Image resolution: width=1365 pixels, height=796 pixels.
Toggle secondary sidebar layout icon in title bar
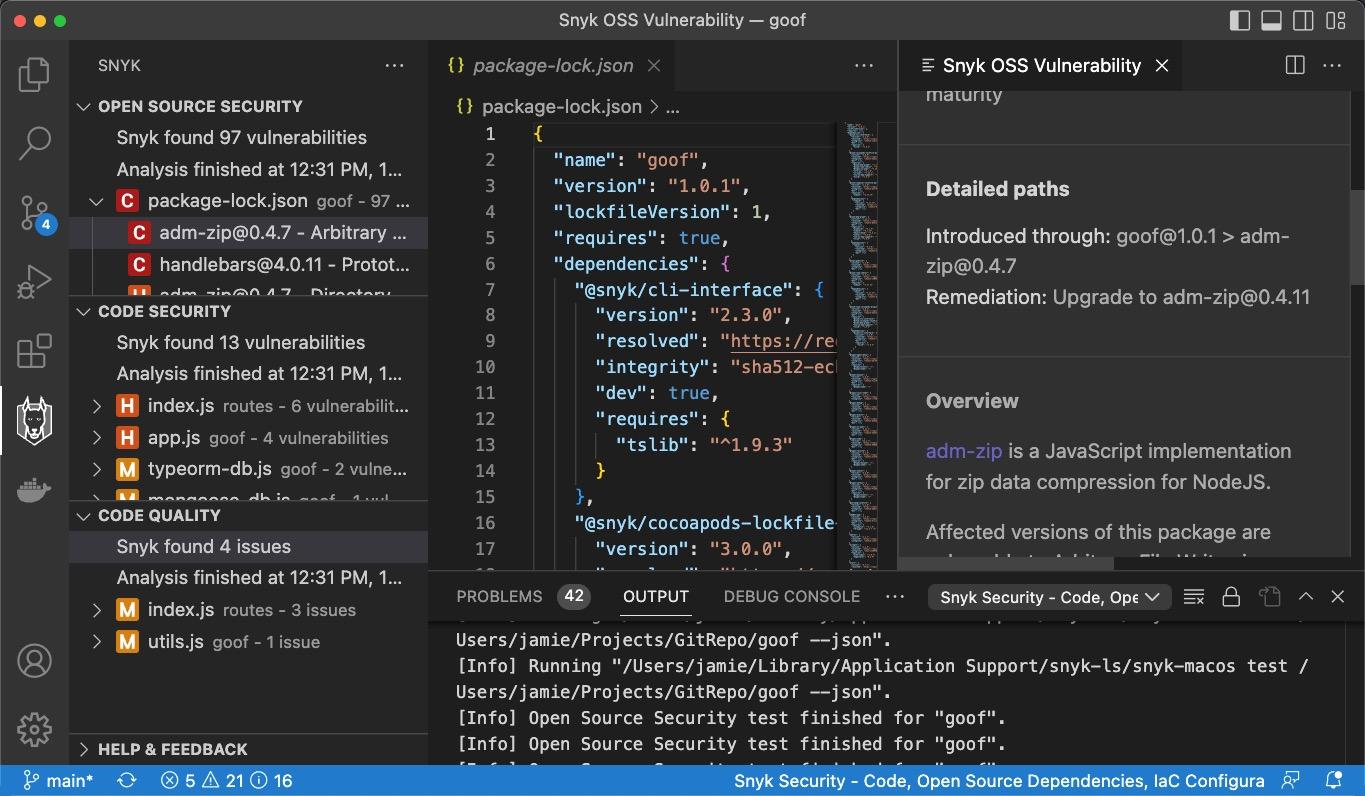coord(1303,20)
